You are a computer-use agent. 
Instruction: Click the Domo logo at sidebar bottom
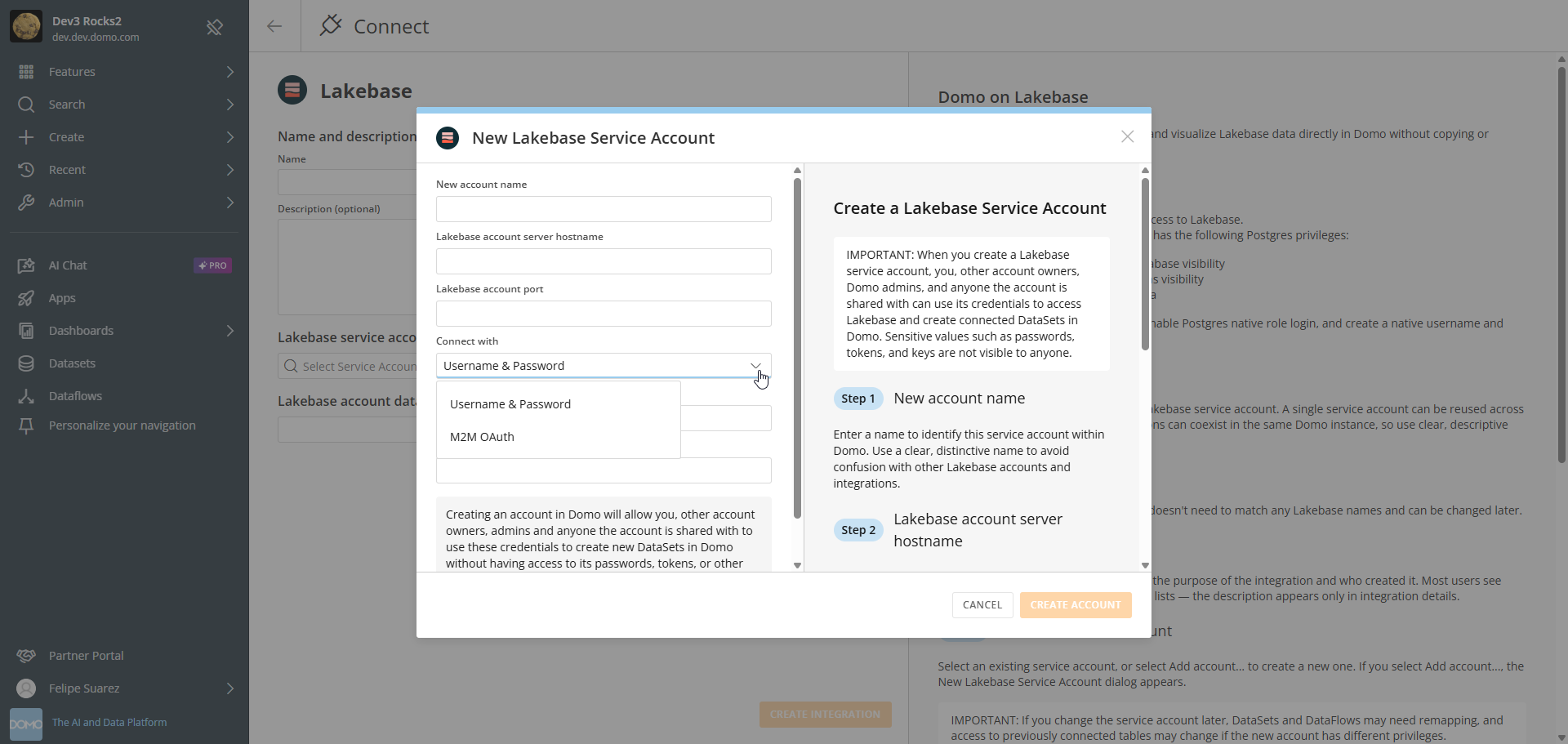(26, 724)
